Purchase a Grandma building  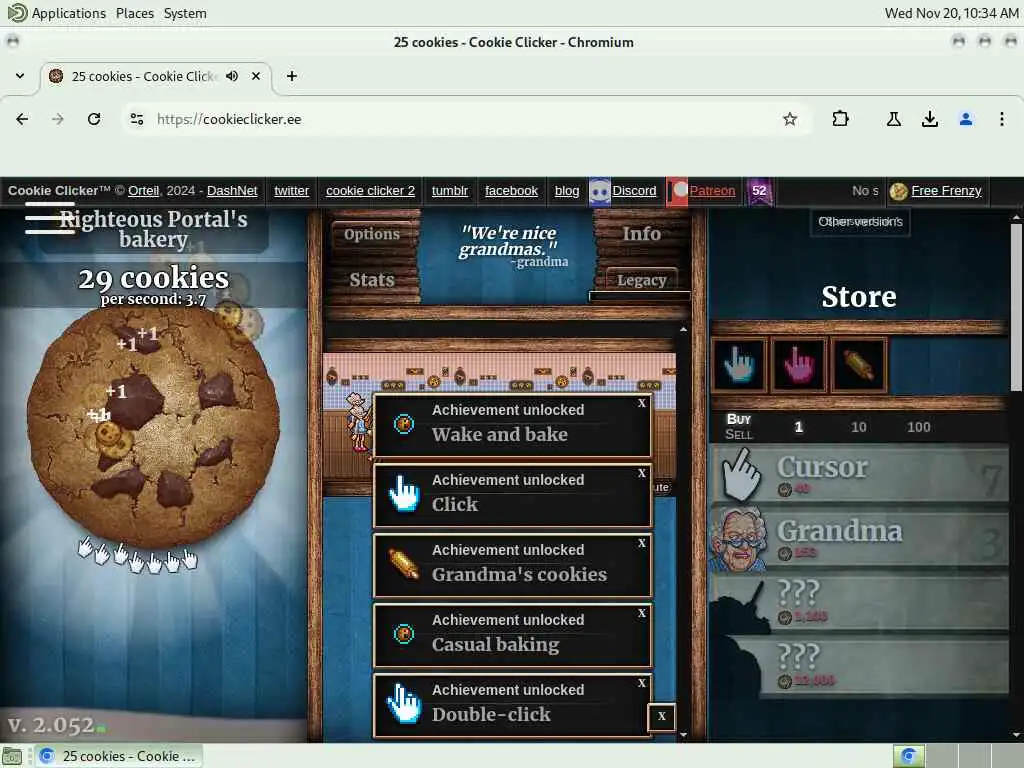(859, 539)
